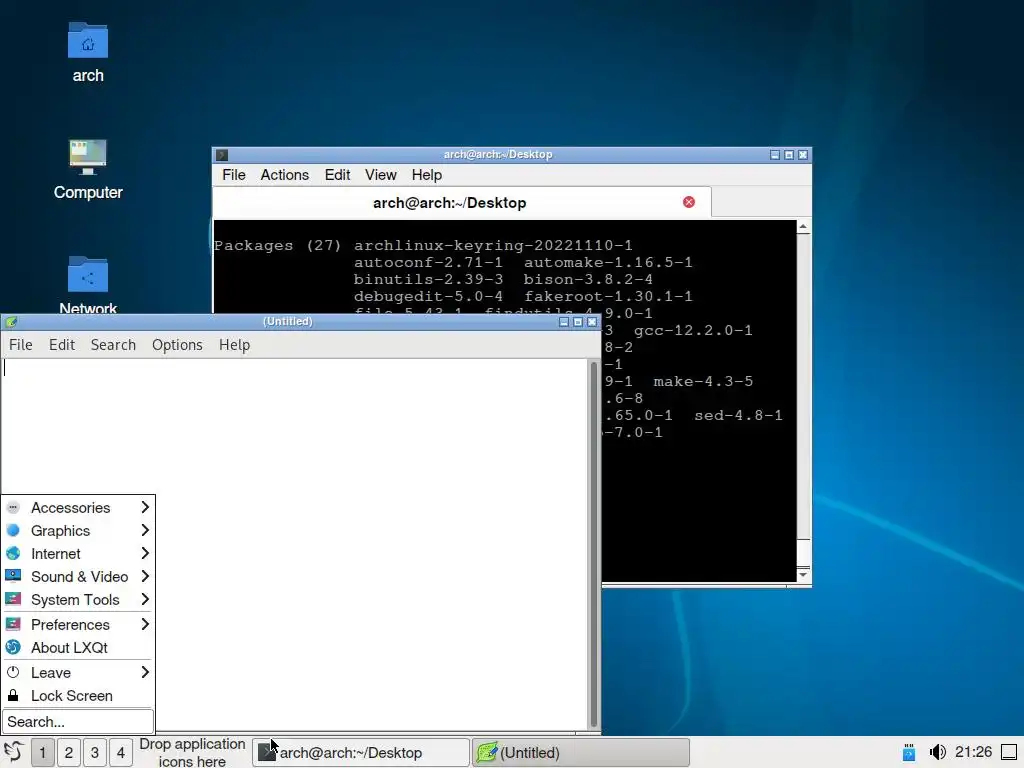Viewport: 1024px width, 768px height.
Task: Open the text editor File menu
Action: coord(21,345)
